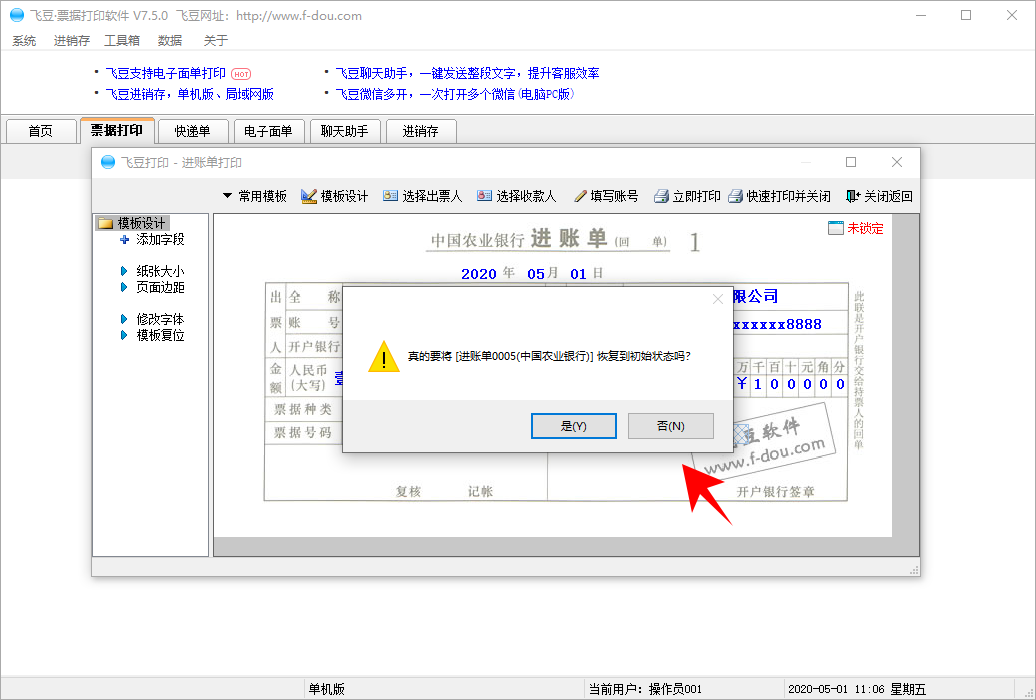Click the 选择收款人 toolbar label
The height and width of the screenshot is (700, 1036).
526,196
